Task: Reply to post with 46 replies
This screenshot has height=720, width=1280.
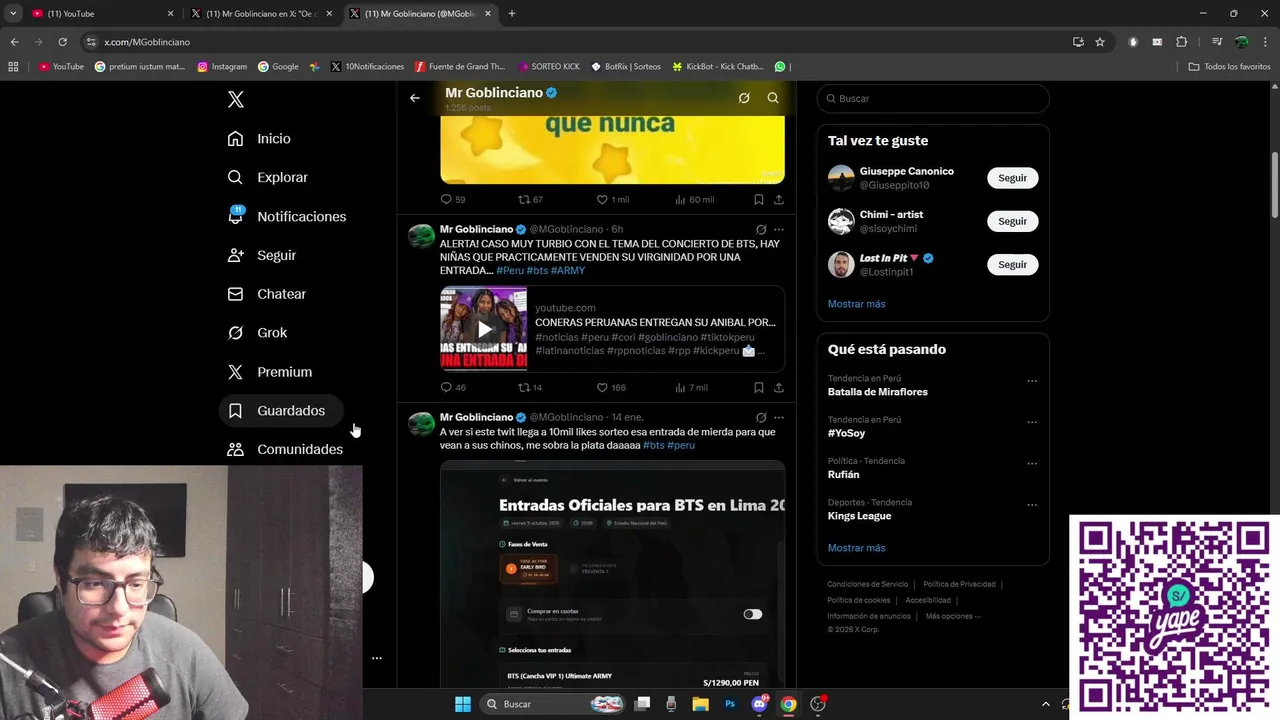Action: [452, 387]
